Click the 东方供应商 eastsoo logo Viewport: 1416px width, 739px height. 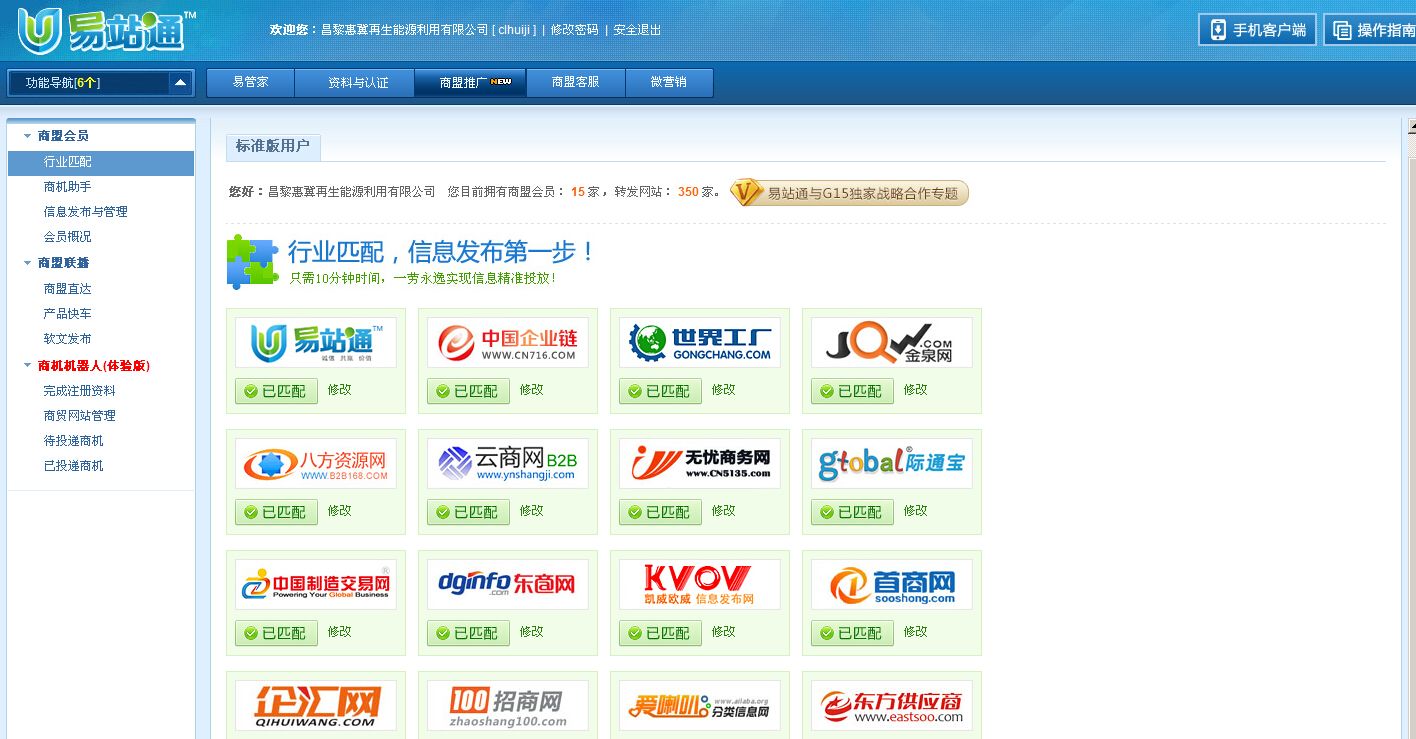892,706
